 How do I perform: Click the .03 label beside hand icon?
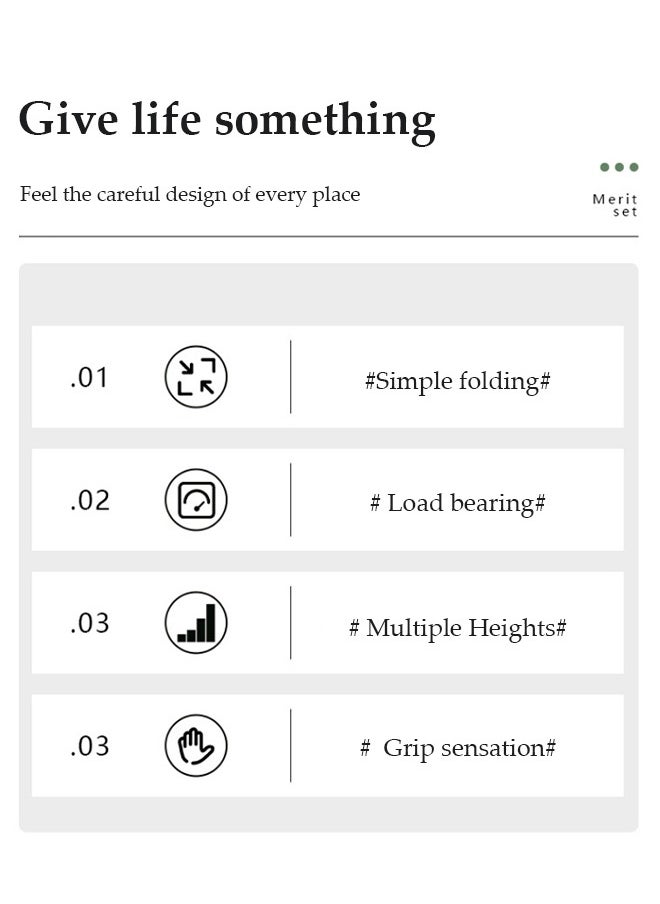[89, 747]
